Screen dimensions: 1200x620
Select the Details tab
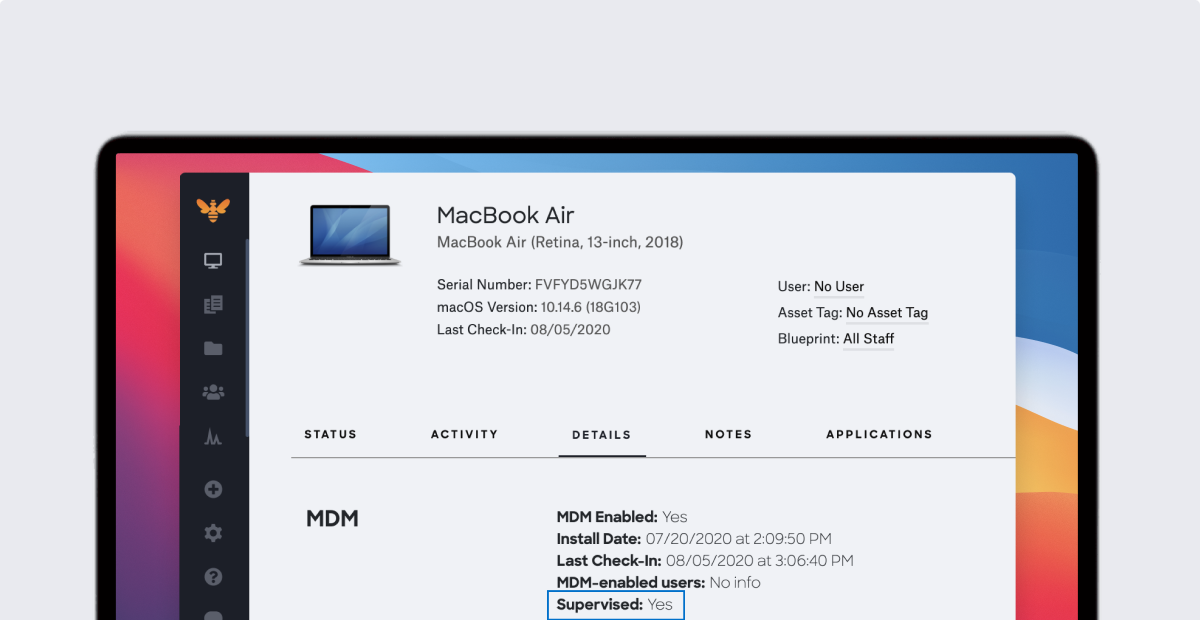[601, 434]
